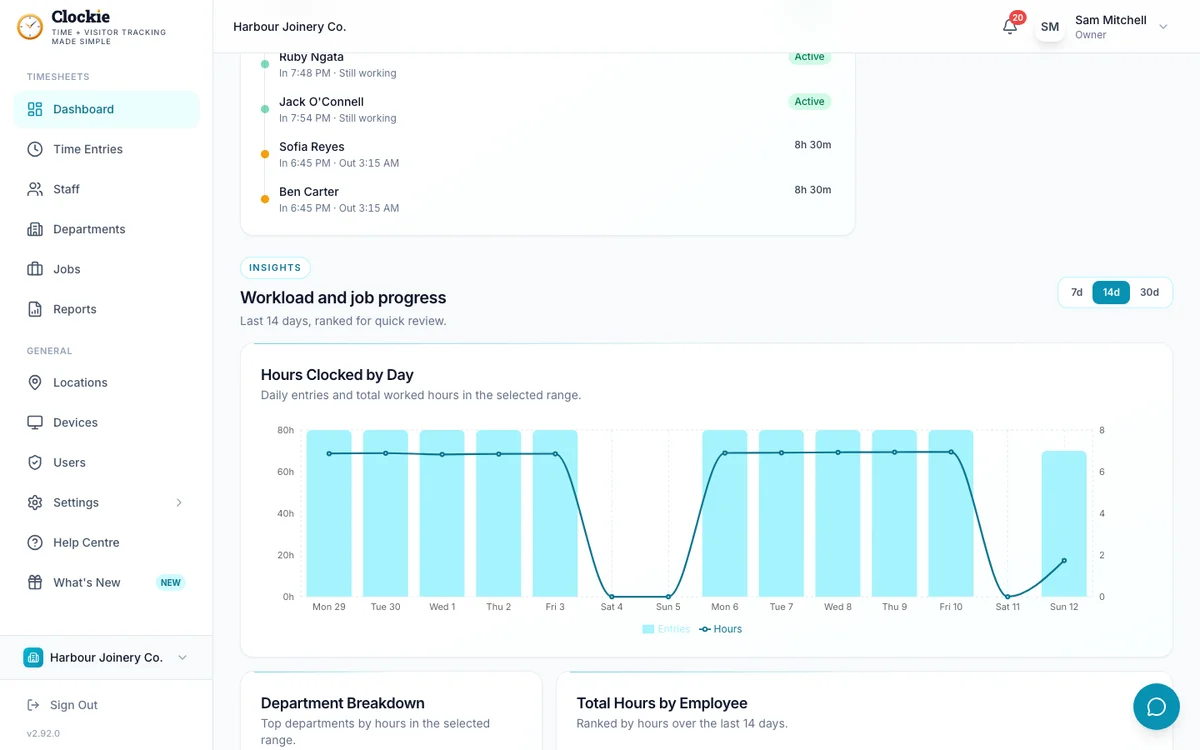Click the Reports document icon

pos(35,309)
